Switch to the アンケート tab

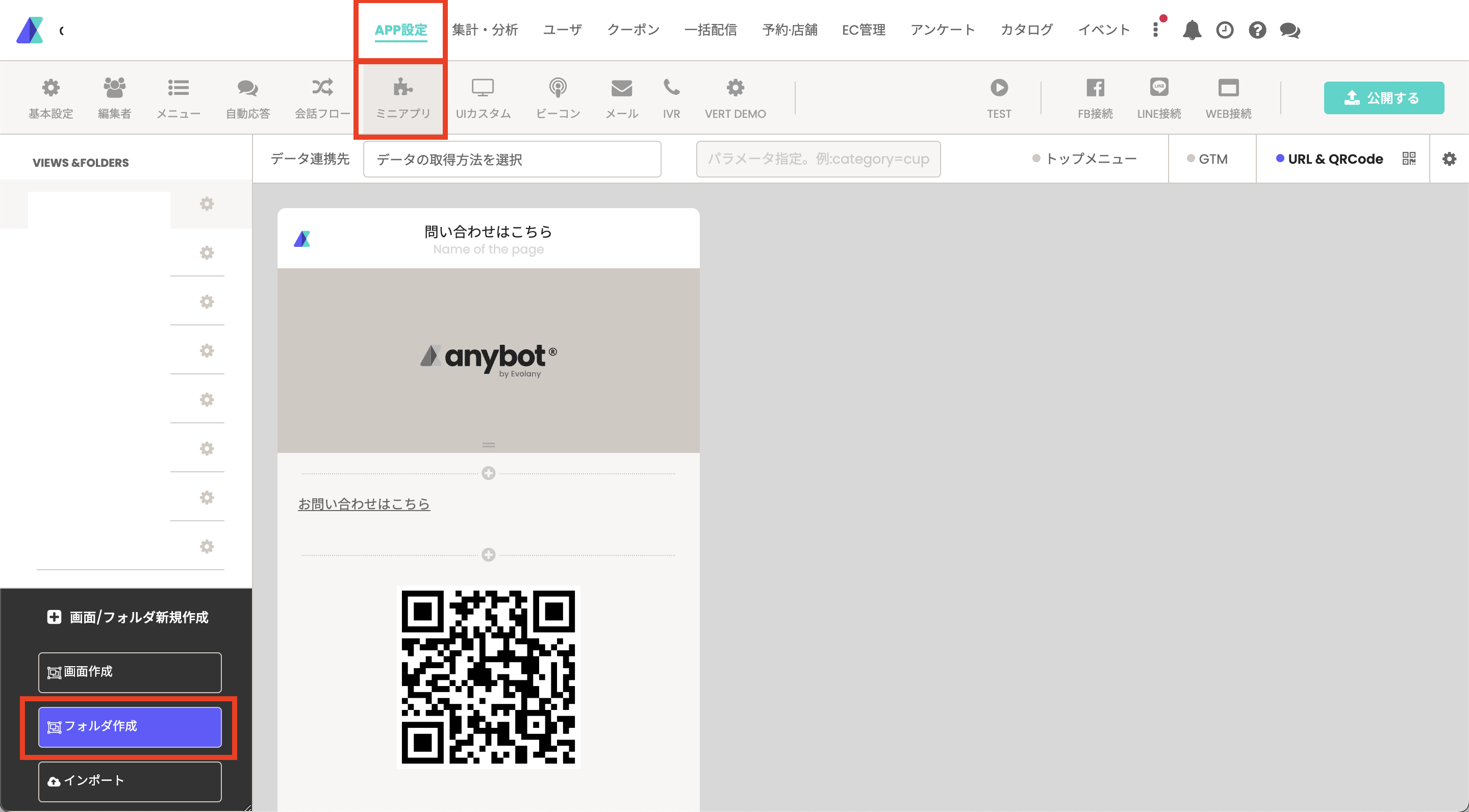(943, 30)
